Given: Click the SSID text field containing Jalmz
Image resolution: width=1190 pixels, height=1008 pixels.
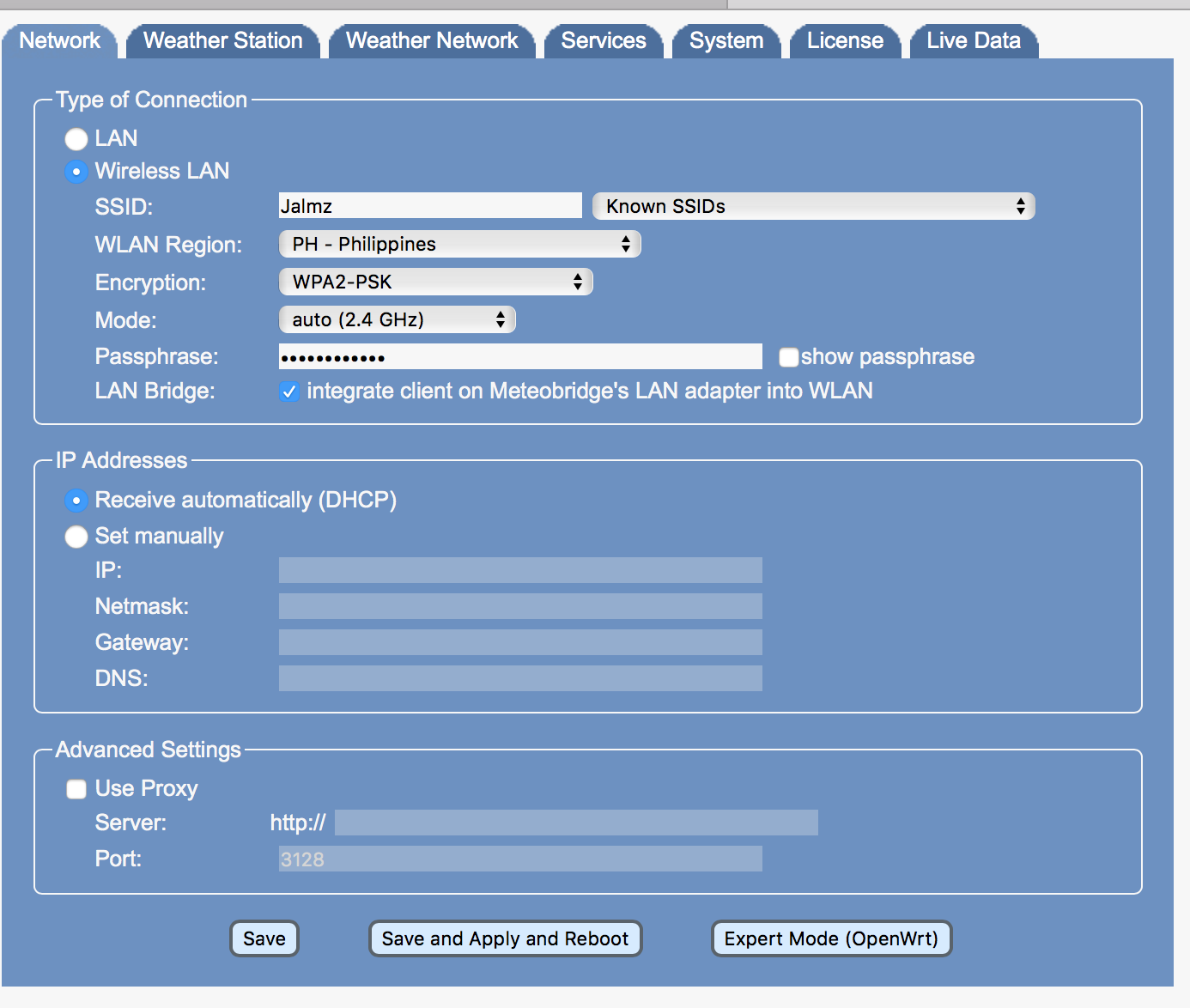Looking at the screenshot, I should [430, 206].
